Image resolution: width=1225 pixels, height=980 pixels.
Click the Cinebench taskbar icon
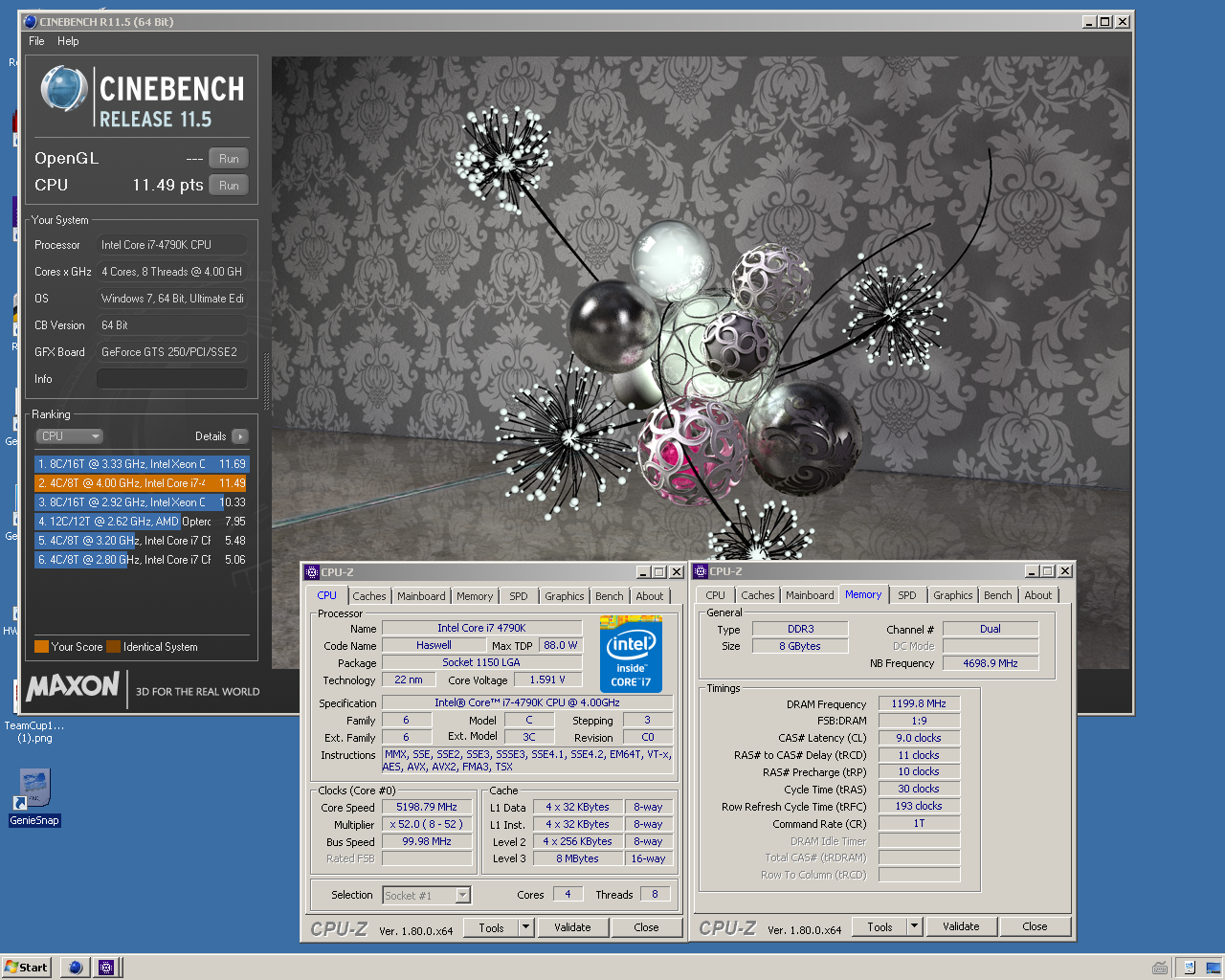click(76, 968)
